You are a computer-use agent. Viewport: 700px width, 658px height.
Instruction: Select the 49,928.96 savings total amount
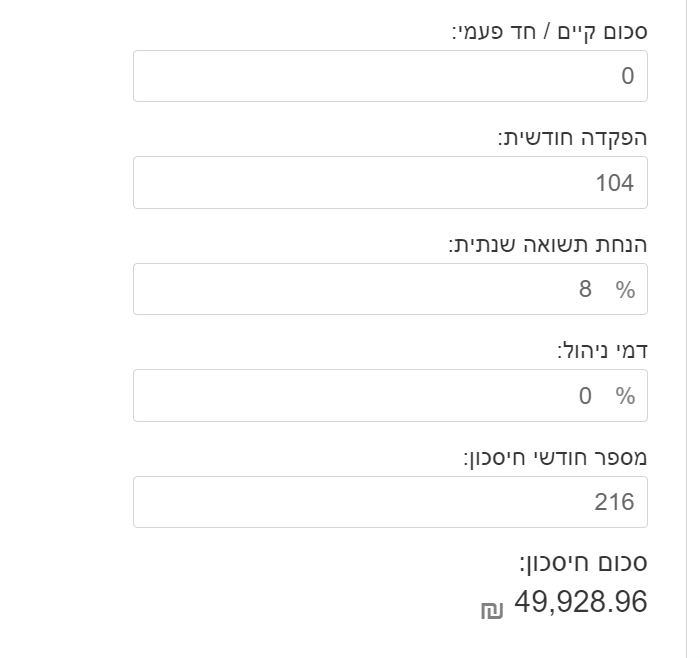tap(581, 602)
